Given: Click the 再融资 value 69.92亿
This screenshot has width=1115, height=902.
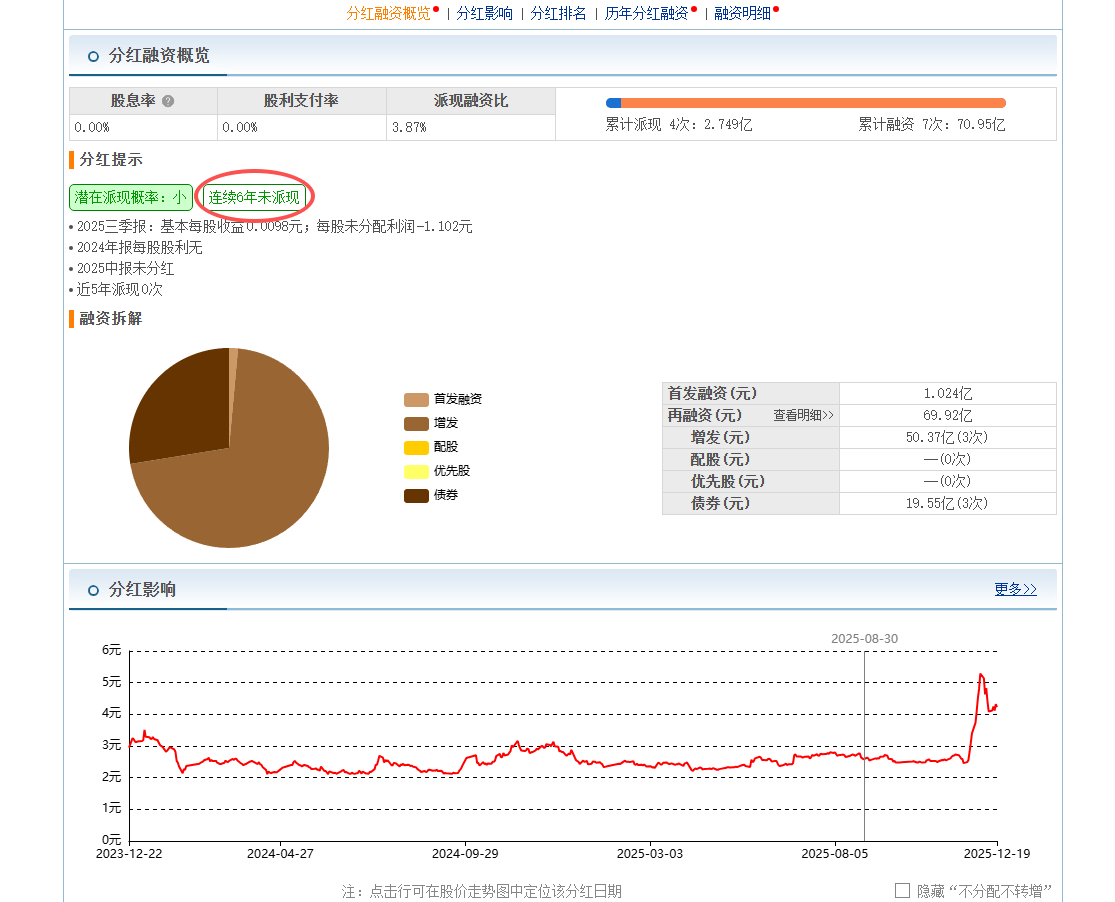Looking at the screenshot, I should [x=948, y=415].
